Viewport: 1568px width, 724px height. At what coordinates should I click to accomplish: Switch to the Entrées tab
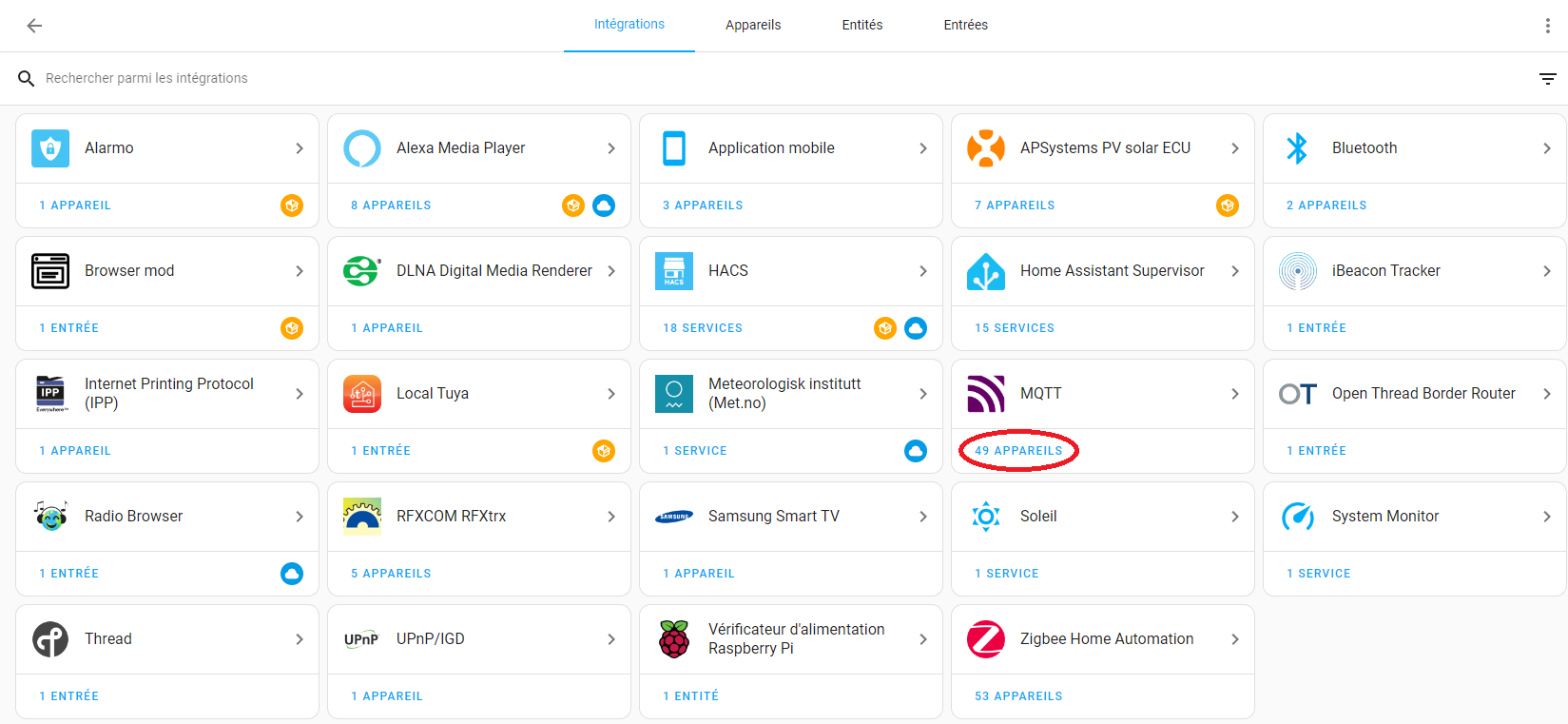click(x=966, y=26)
